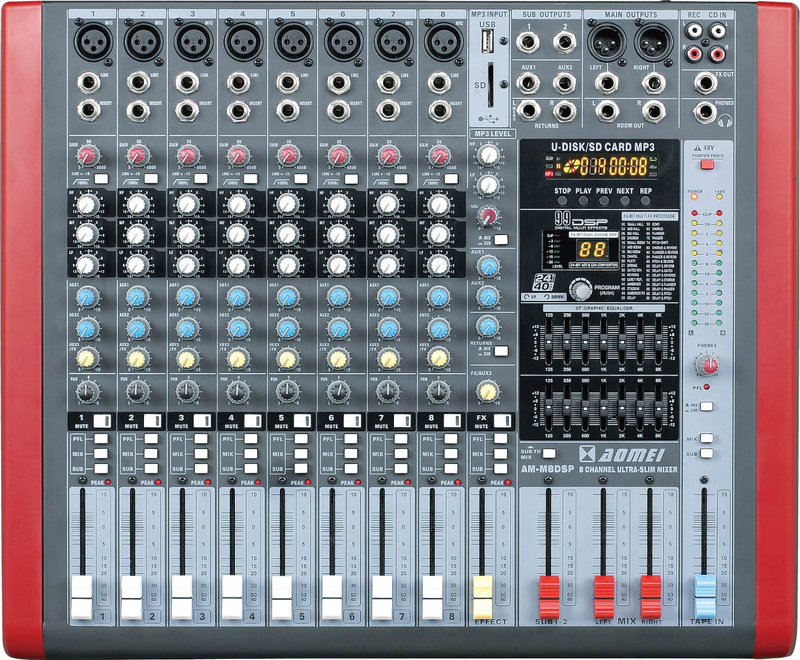Image resolution: width=800 pixels, height=660 pixels.
Task: Select the channel 5 MIC XLR input
Action: coord(293,42)
